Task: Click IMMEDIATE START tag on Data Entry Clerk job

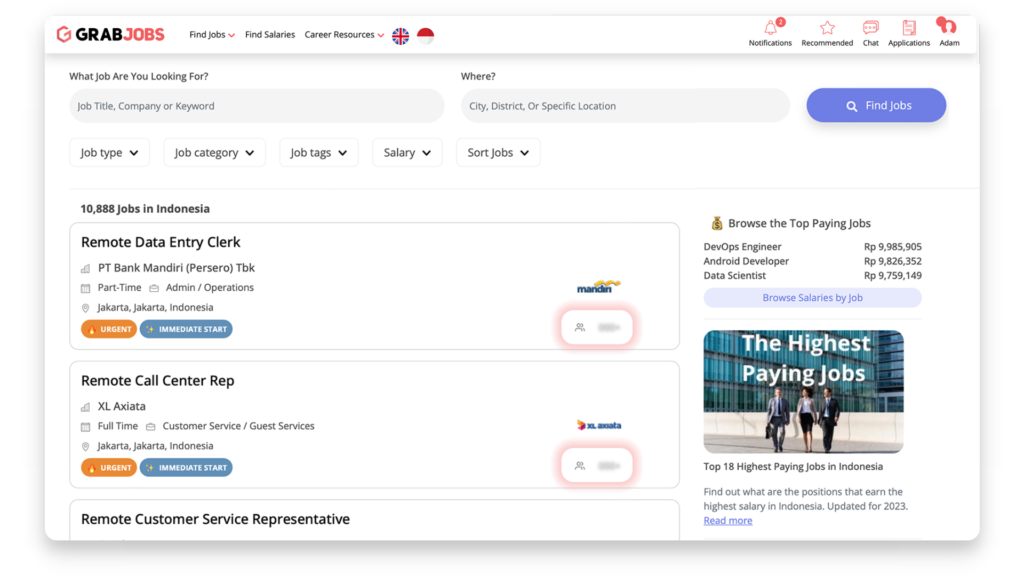Action: click(186, 329)
